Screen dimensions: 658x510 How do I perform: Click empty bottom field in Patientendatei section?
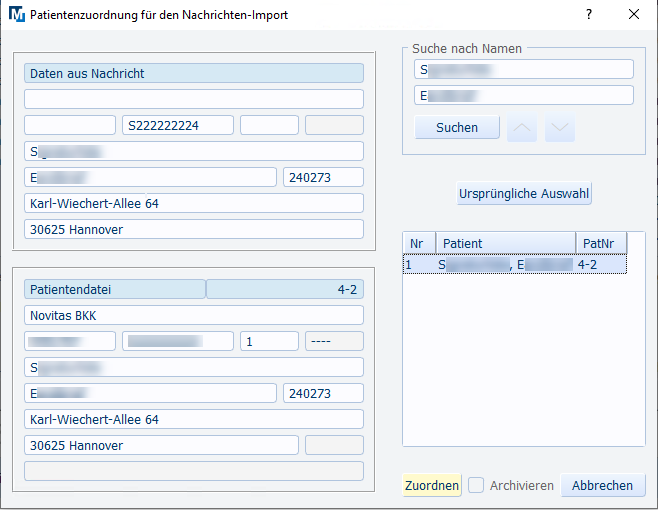coord(194,471)
